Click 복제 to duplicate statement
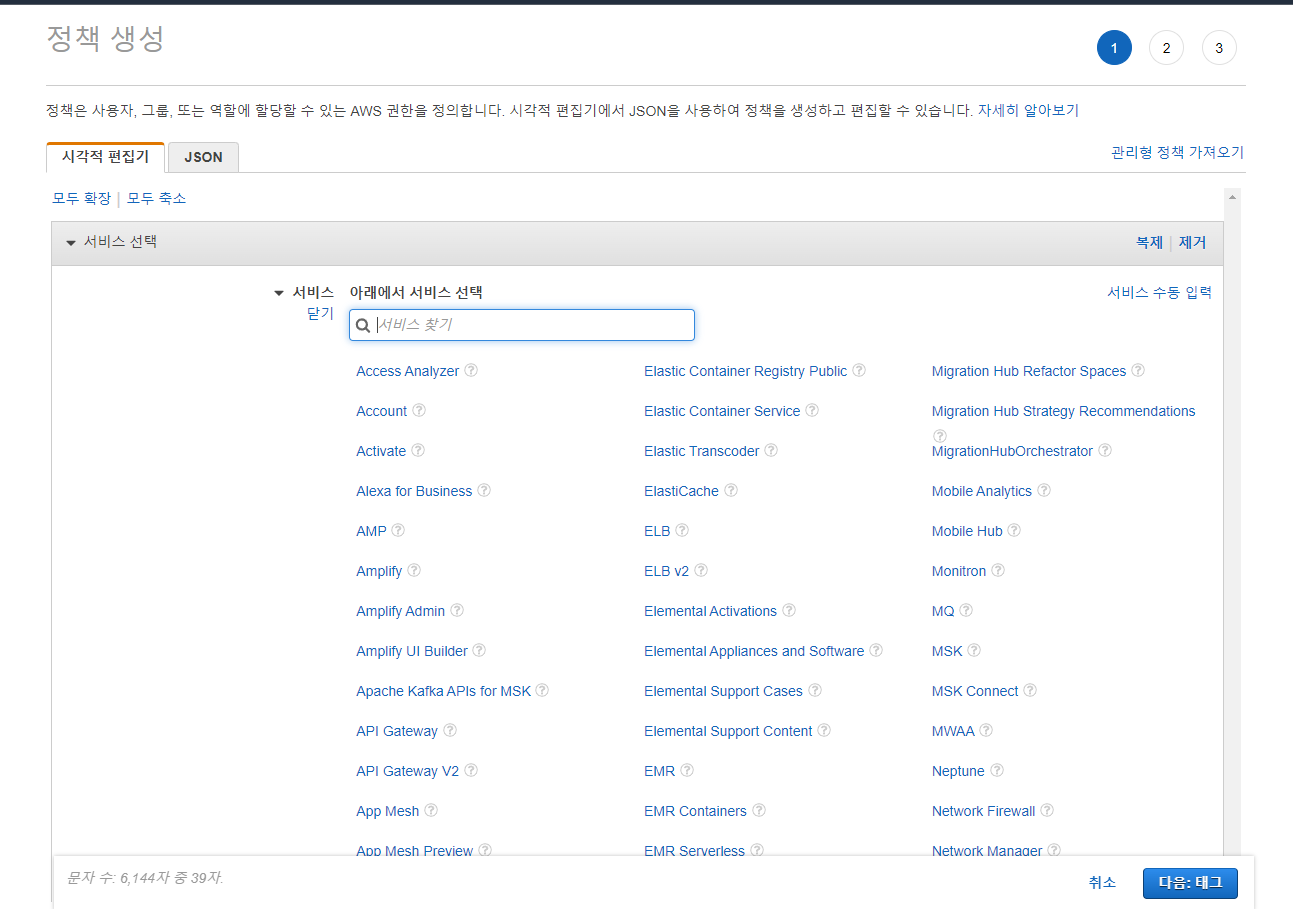Screen dimensions: 1293x909 [x=1149, y=242]
